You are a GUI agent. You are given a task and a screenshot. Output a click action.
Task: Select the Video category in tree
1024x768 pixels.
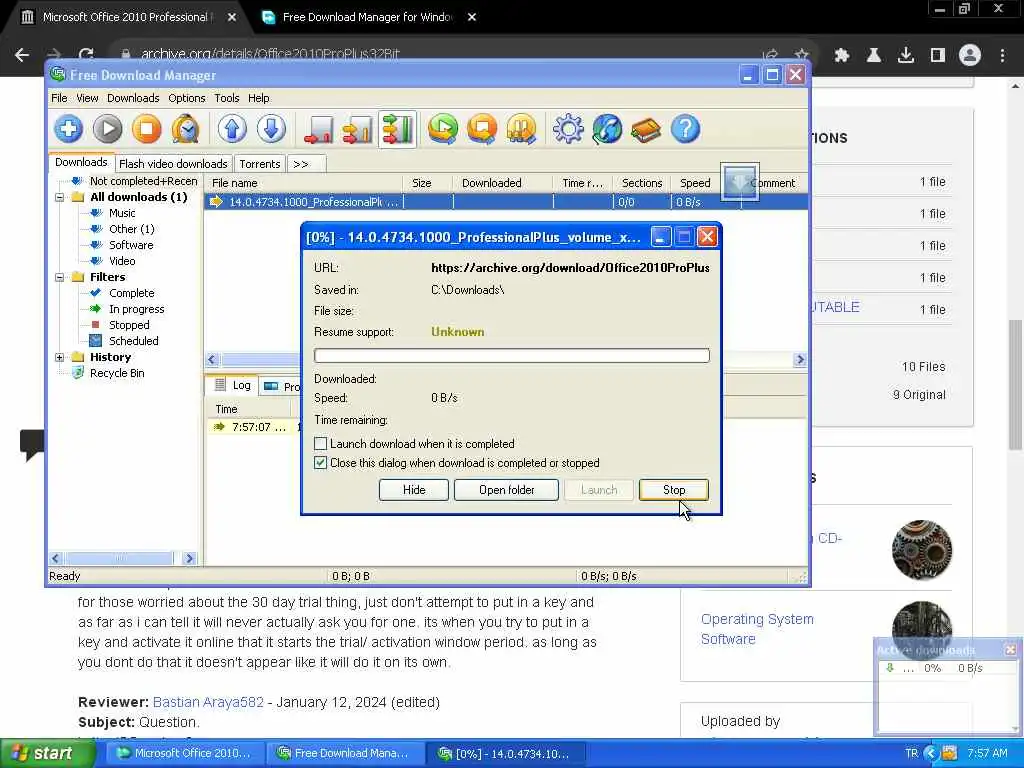pyautogui.click(x=122, y=261)
